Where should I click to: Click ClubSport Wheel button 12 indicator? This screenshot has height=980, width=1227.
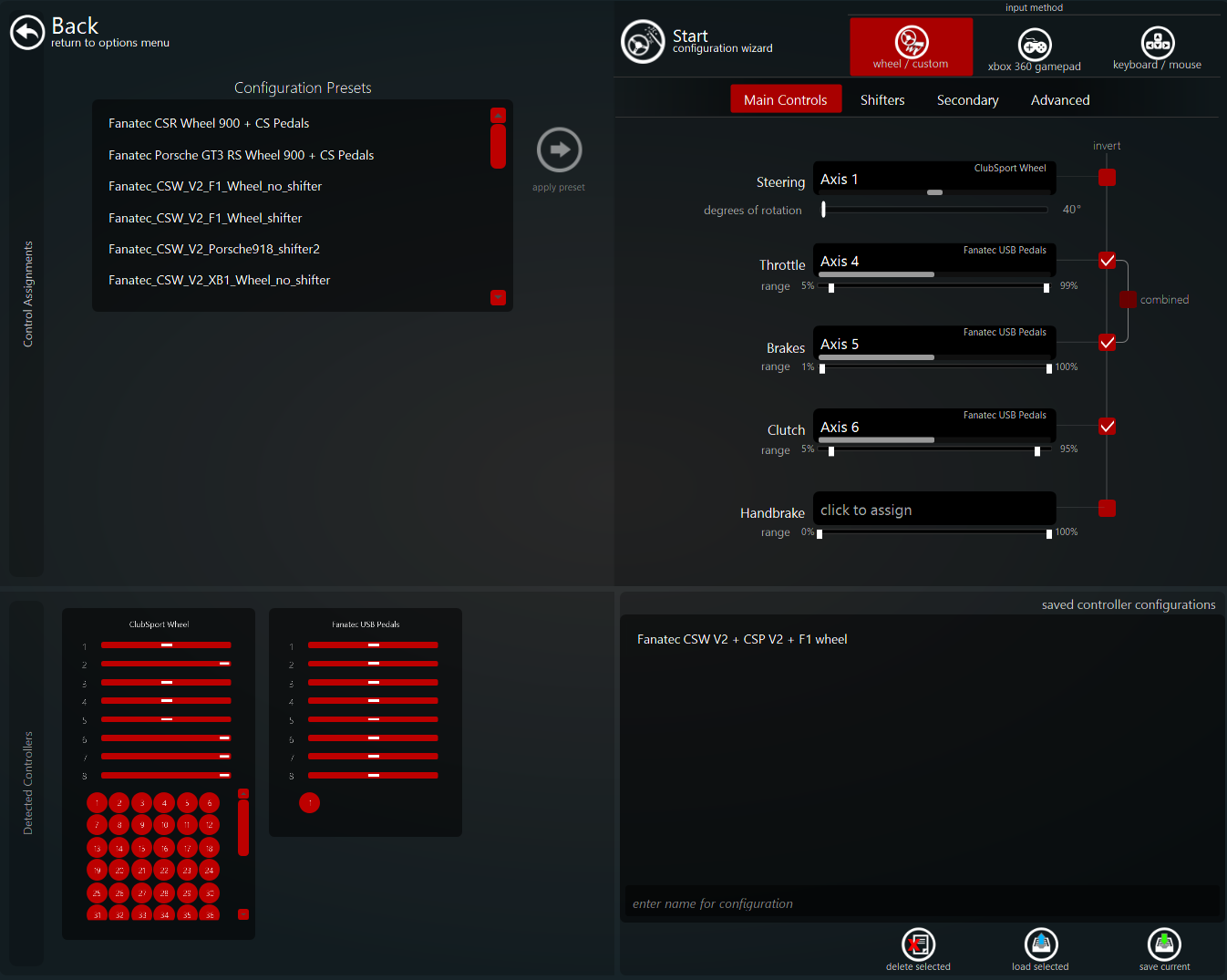coord(209,825)
